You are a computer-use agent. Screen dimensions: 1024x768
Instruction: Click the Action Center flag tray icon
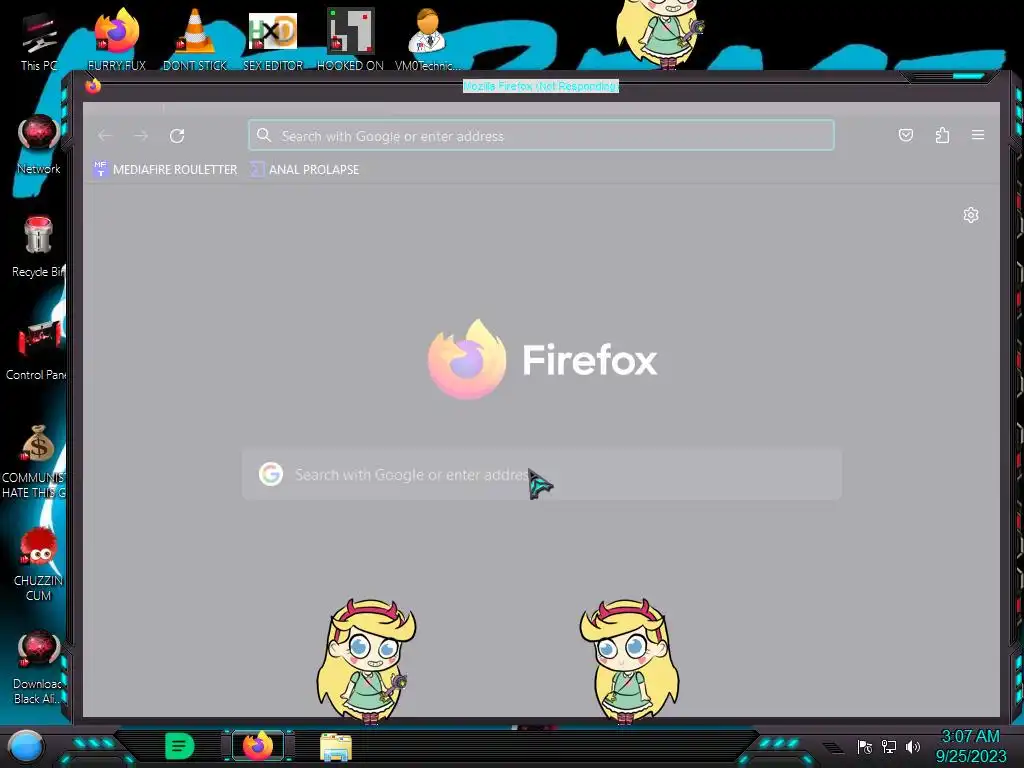point(865,746)
